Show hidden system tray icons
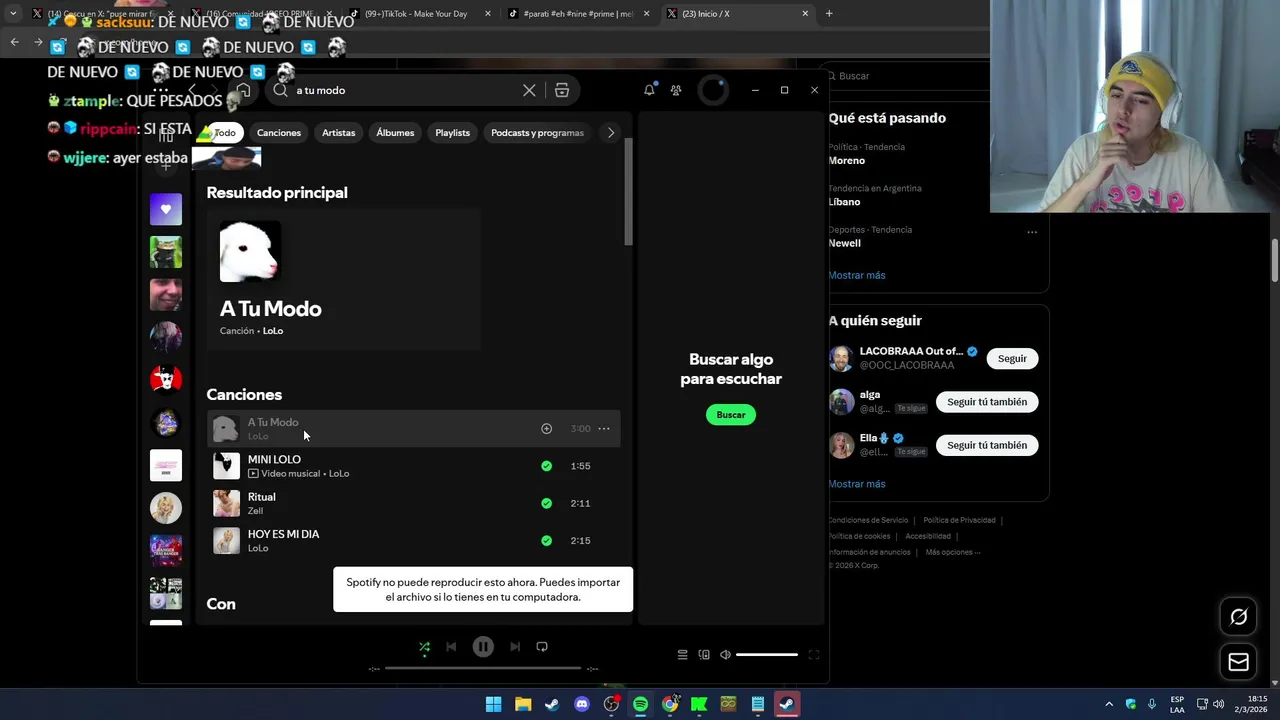Screen dimensions: 1280x720 pyautogui.click(x=1108, y=704)
